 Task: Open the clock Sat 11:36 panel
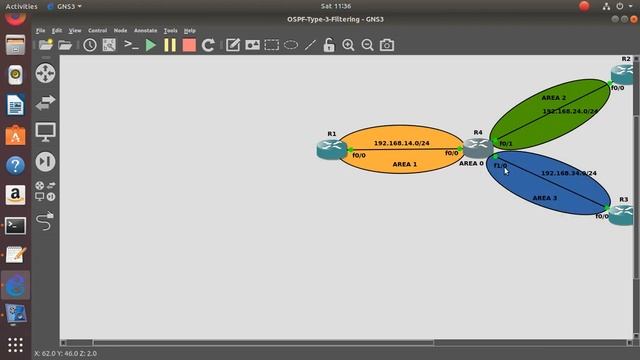pyautogui.click(x=336, y=6)
